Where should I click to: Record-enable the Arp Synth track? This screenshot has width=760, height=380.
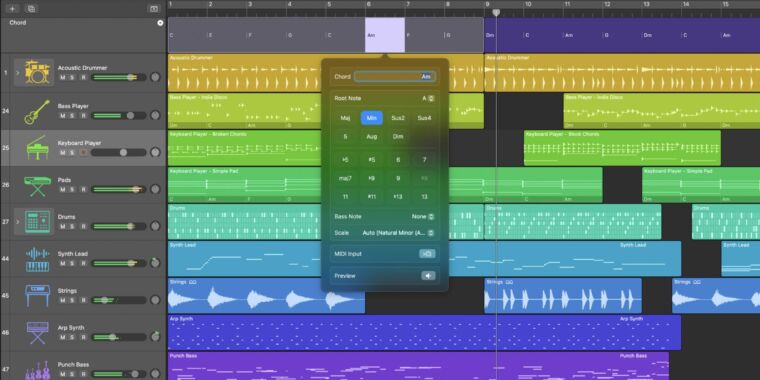(83, 337)
